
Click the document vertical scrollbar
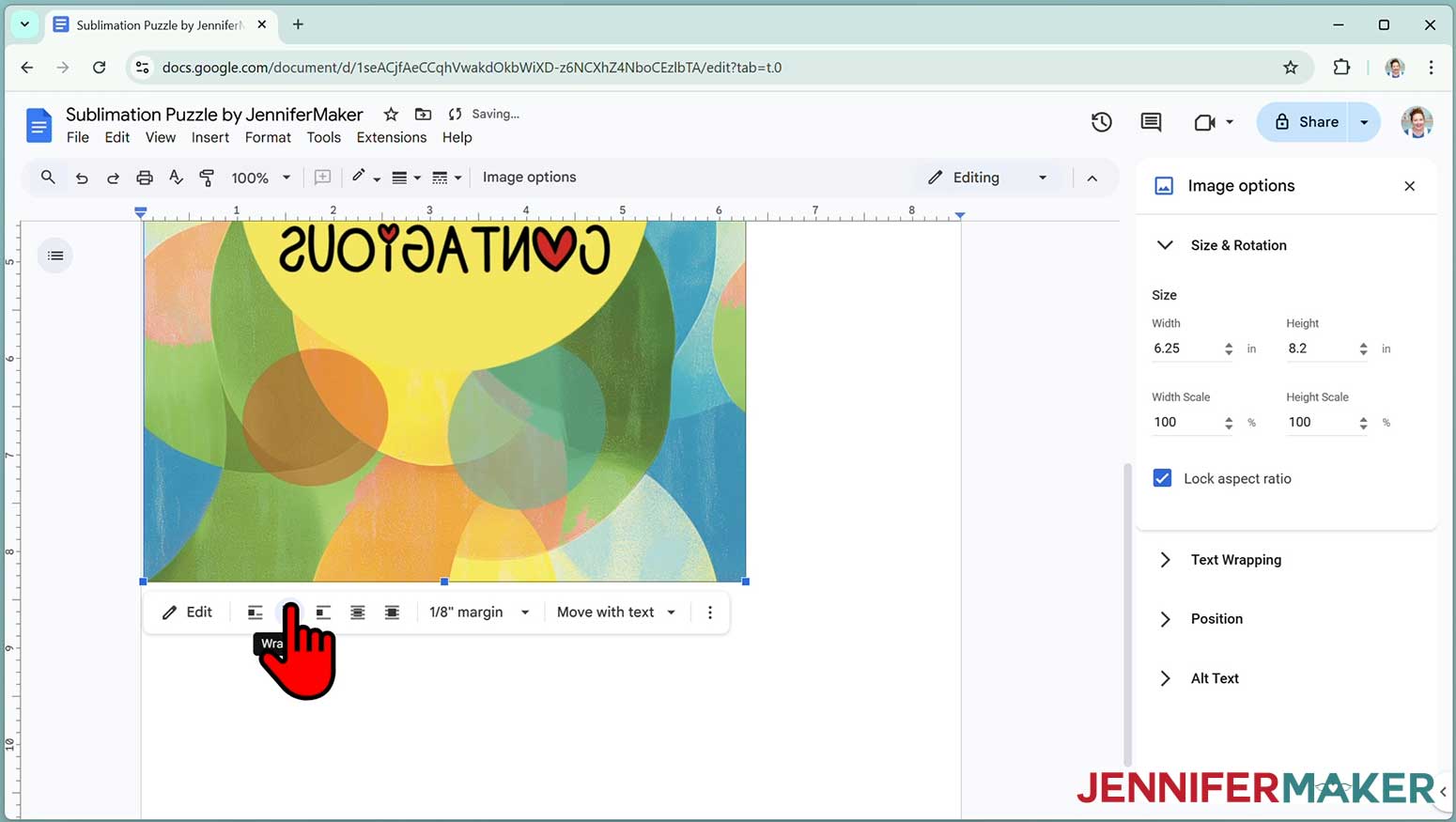(x=1127, y=615)
